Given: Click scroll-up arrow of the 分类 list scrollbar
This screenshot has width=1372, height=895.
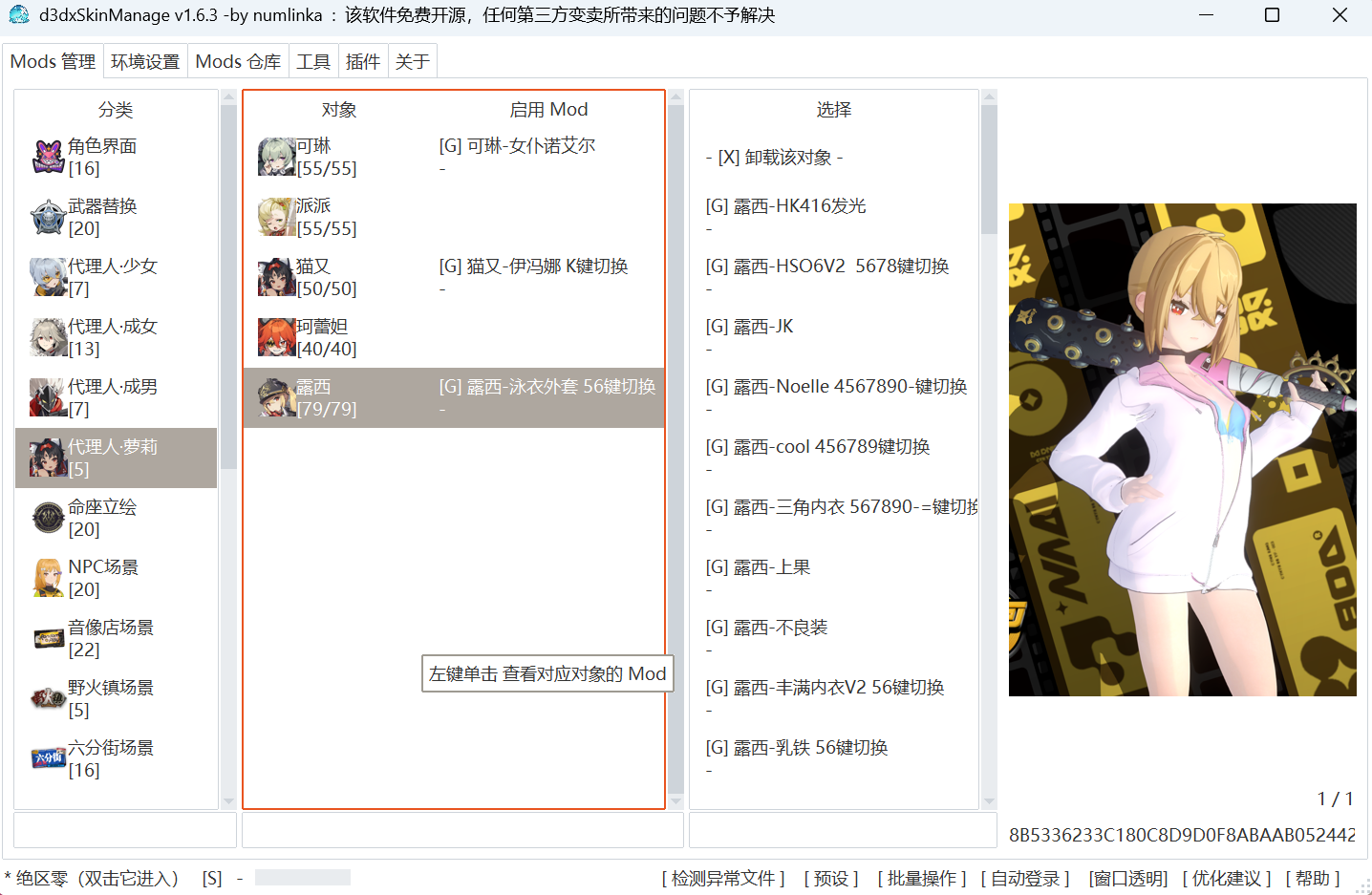Looking at the screenshot, I should [228, 96].
